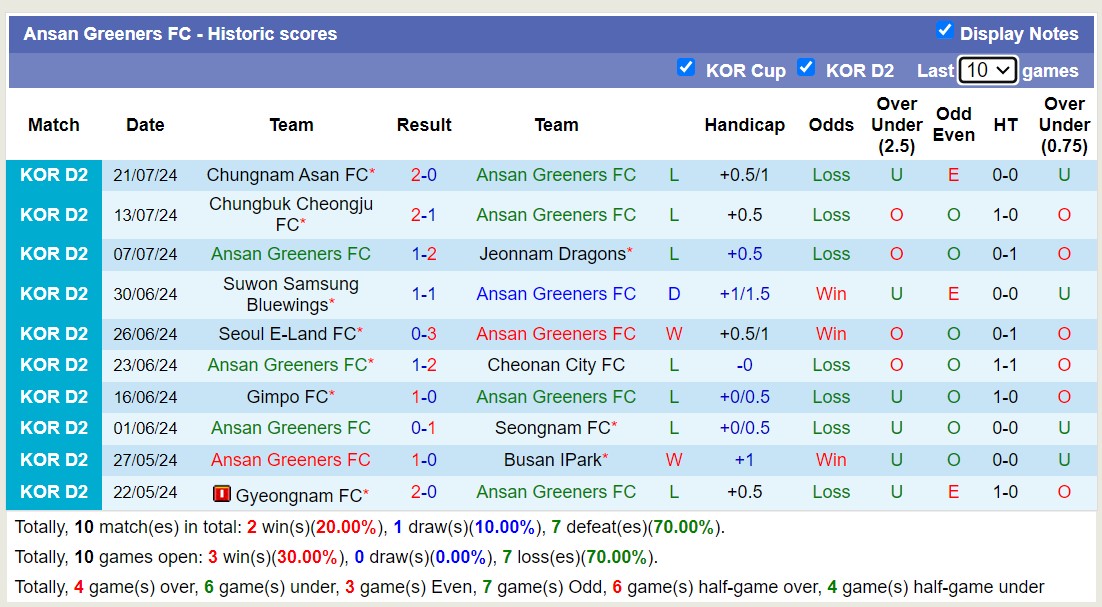Click the red card icon beside Gyeongnam FC

pos(222,494)
